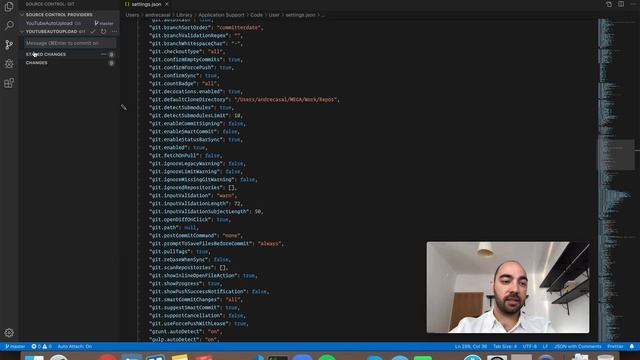
Task: Open the Manage gear menu
Action: [x=9, y=333]
